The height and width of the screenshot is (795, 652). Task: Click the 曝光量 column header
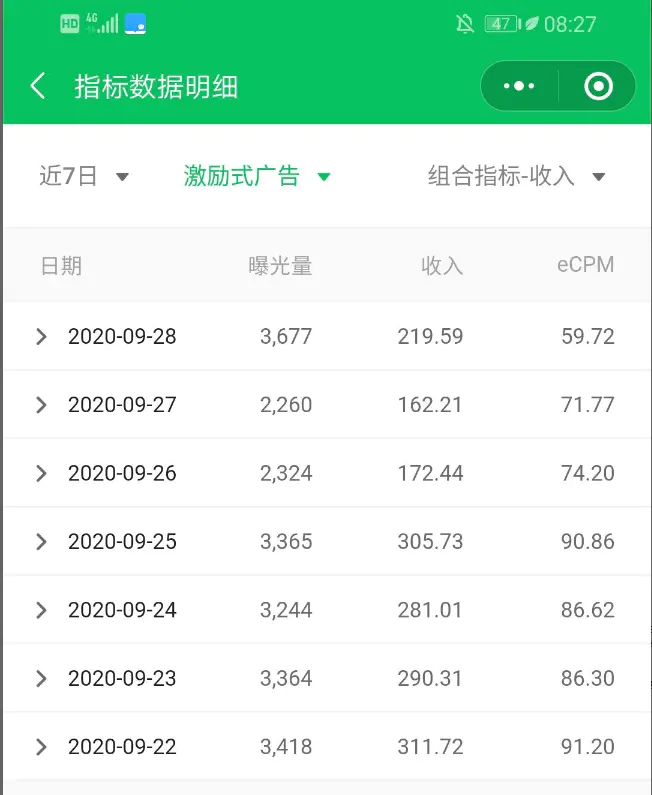(280, 265)
